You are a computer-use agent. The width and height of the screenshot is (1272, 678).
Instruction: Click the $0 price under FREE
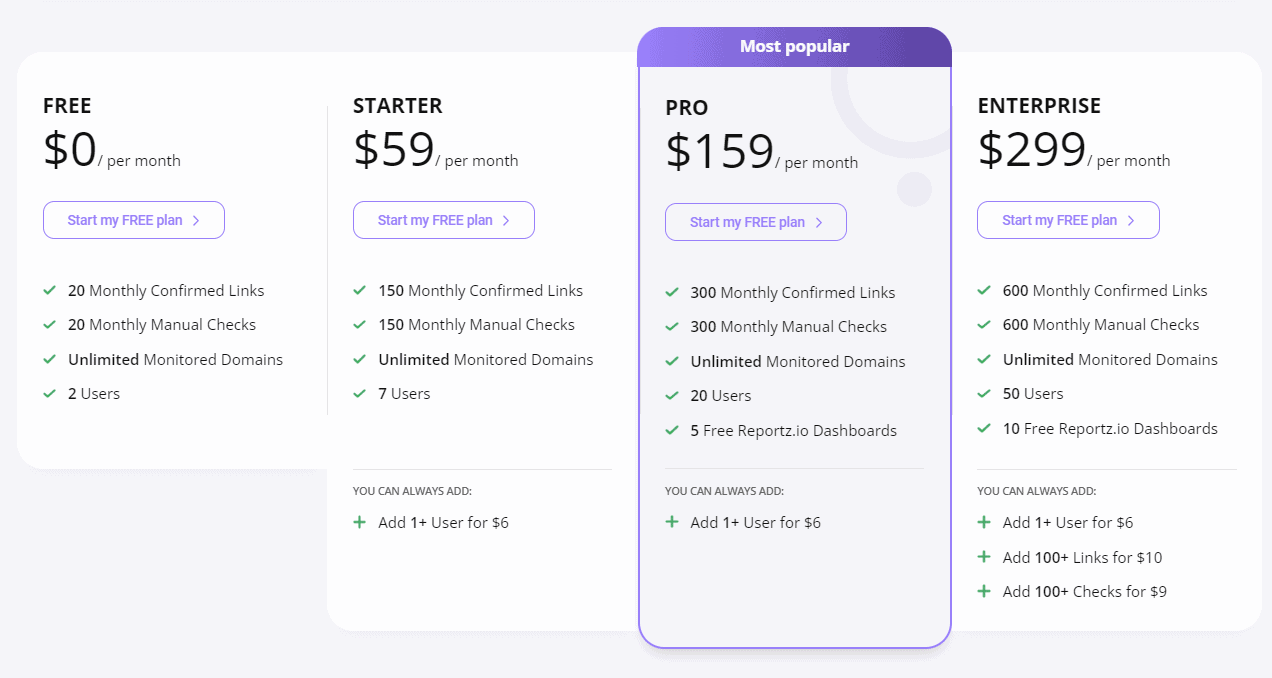click(x=68, y=149)
